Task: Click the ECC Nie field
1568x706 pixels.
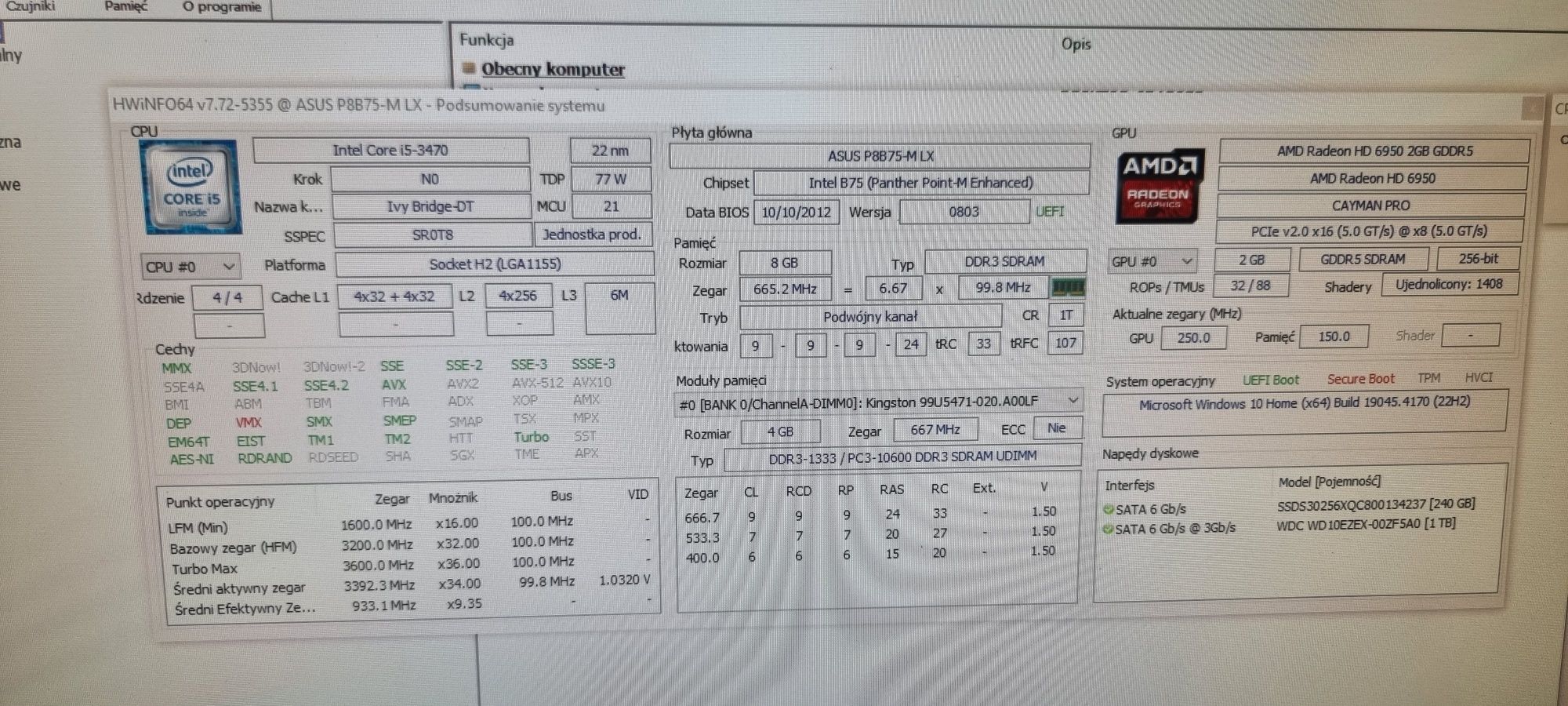Action: click(x=1057, y=428)
